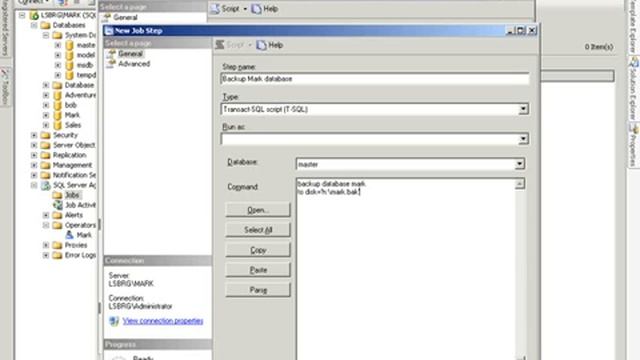This screenshot has width=640, height=360.
Task: Click the Parse button
Action: point(258,290)
